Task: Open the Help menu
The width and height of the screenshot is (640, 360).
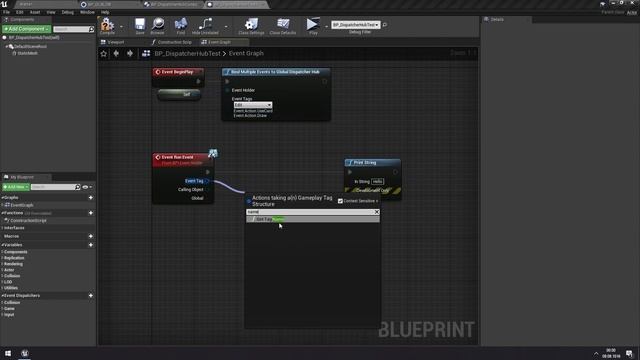Action: click(x=105, y=12)
